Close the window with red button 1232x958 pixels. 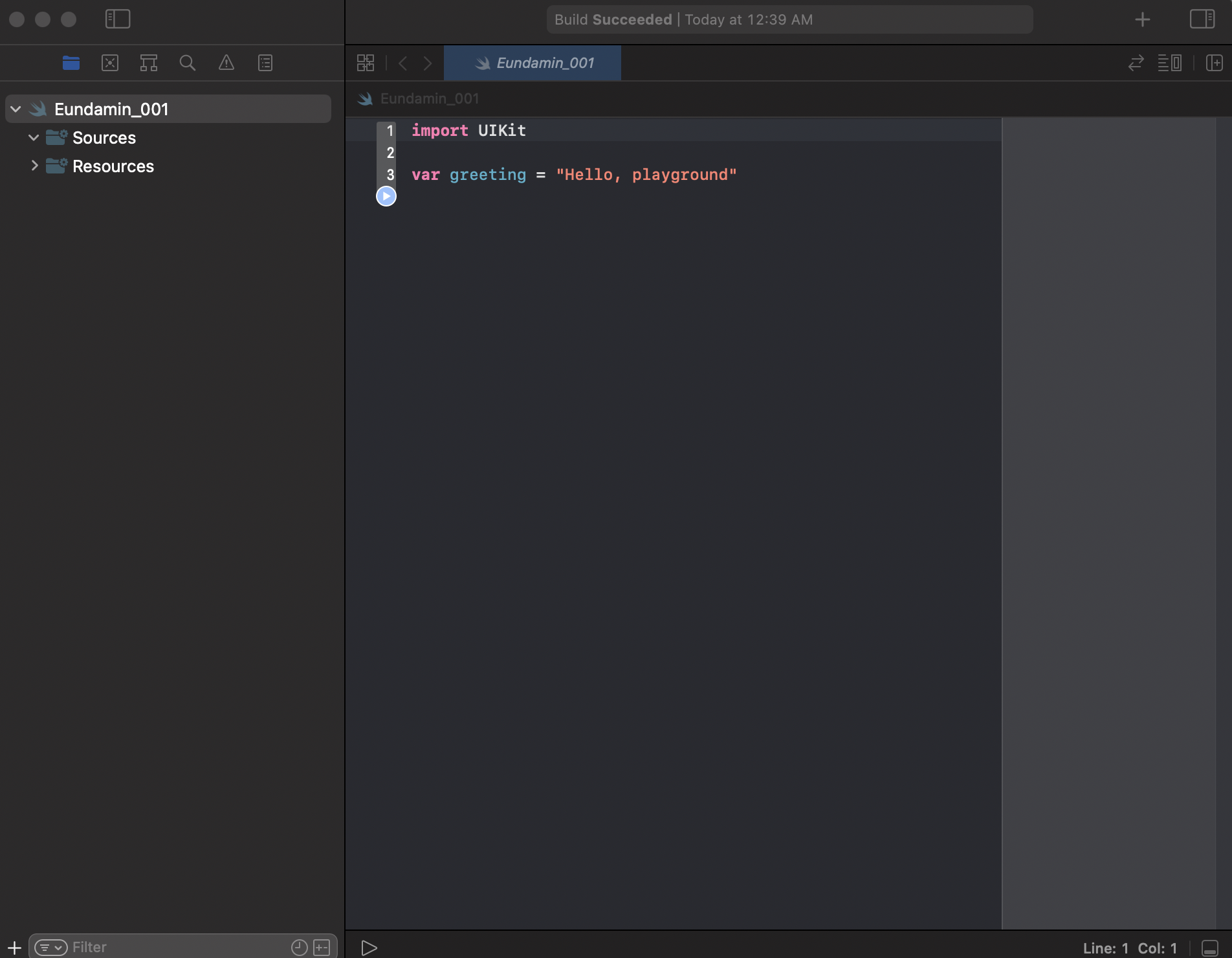[17, 19]
